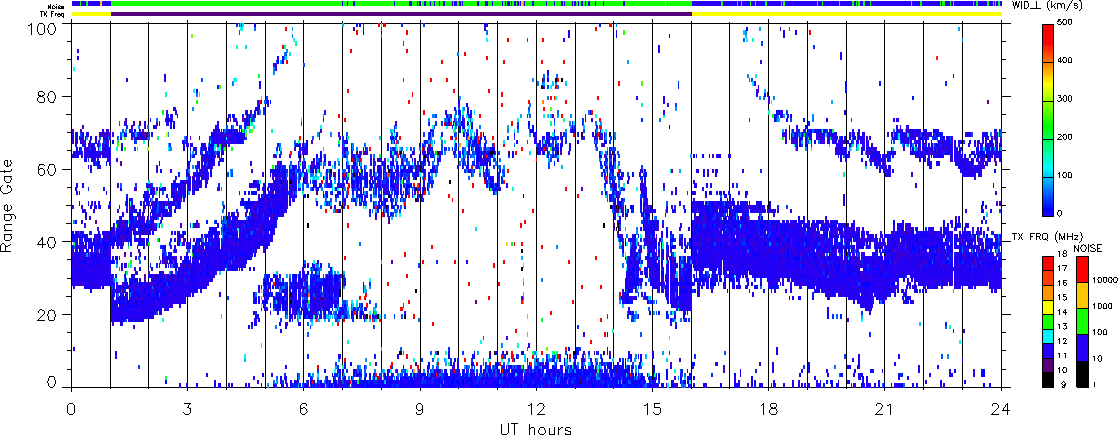1118x435 pixels.
Task: Click the yellow 14–15 MHz TX FRQ swatch
Action: tap(1048, 307)
